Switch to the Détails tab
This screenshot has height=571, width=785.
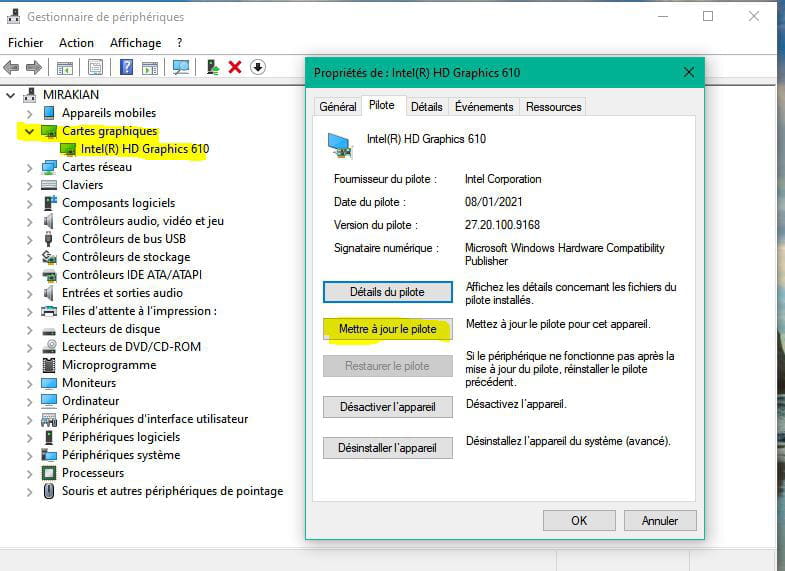[427, 107]
